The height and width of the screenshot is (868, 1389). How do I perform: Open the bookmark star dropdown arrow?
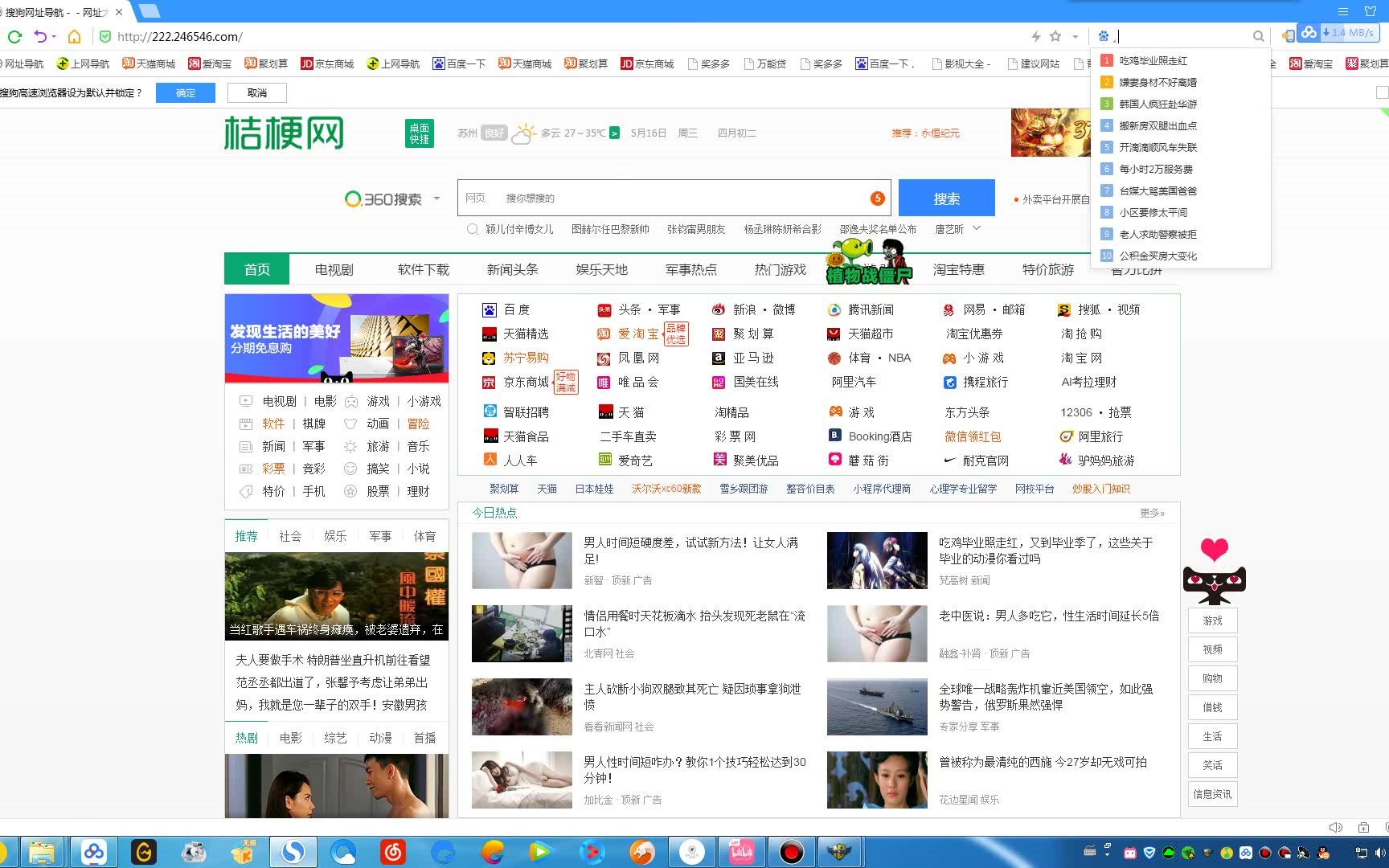(1075, 36)
